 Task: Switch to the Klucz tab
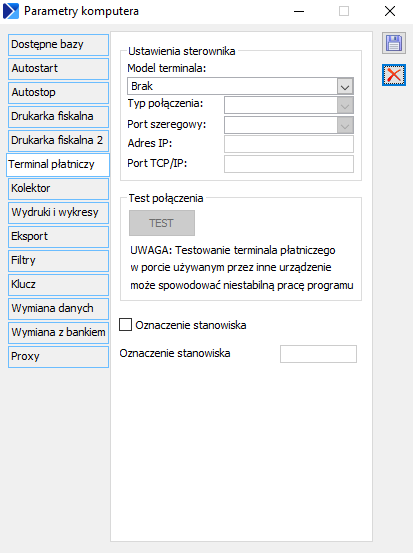coord(58,285)
